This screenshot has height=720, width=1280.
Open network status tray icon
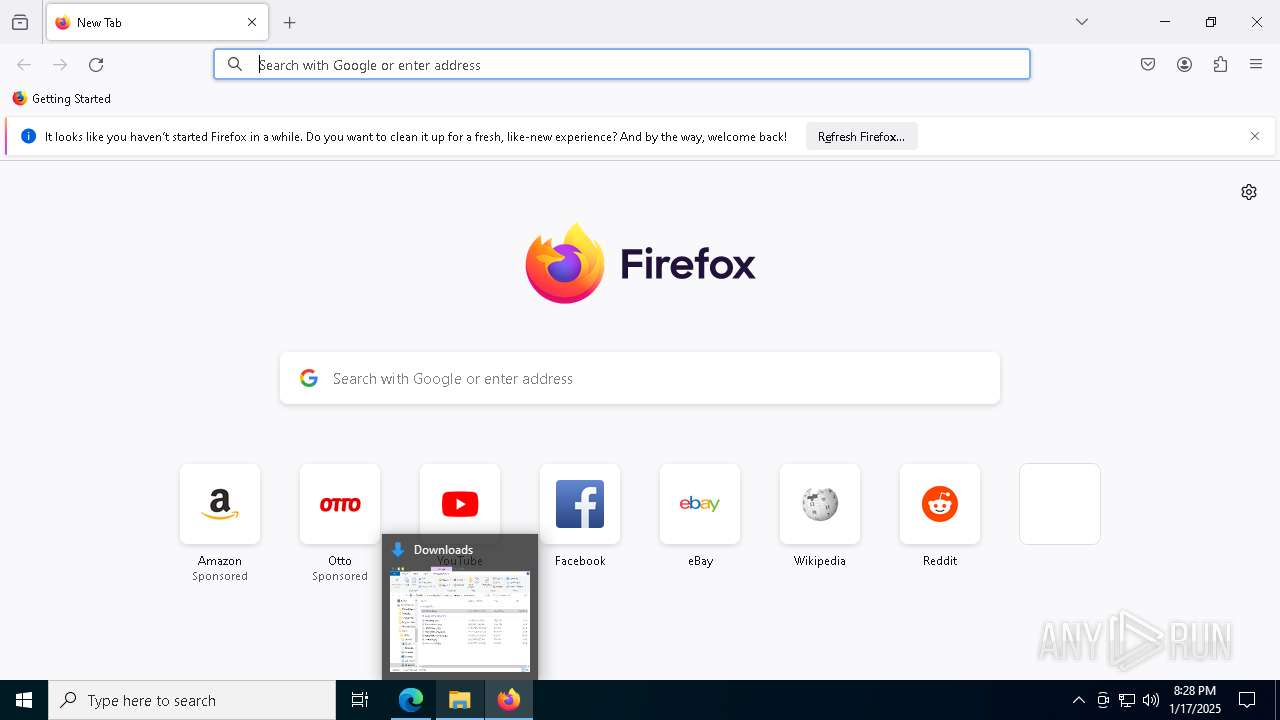[1127, 700]
